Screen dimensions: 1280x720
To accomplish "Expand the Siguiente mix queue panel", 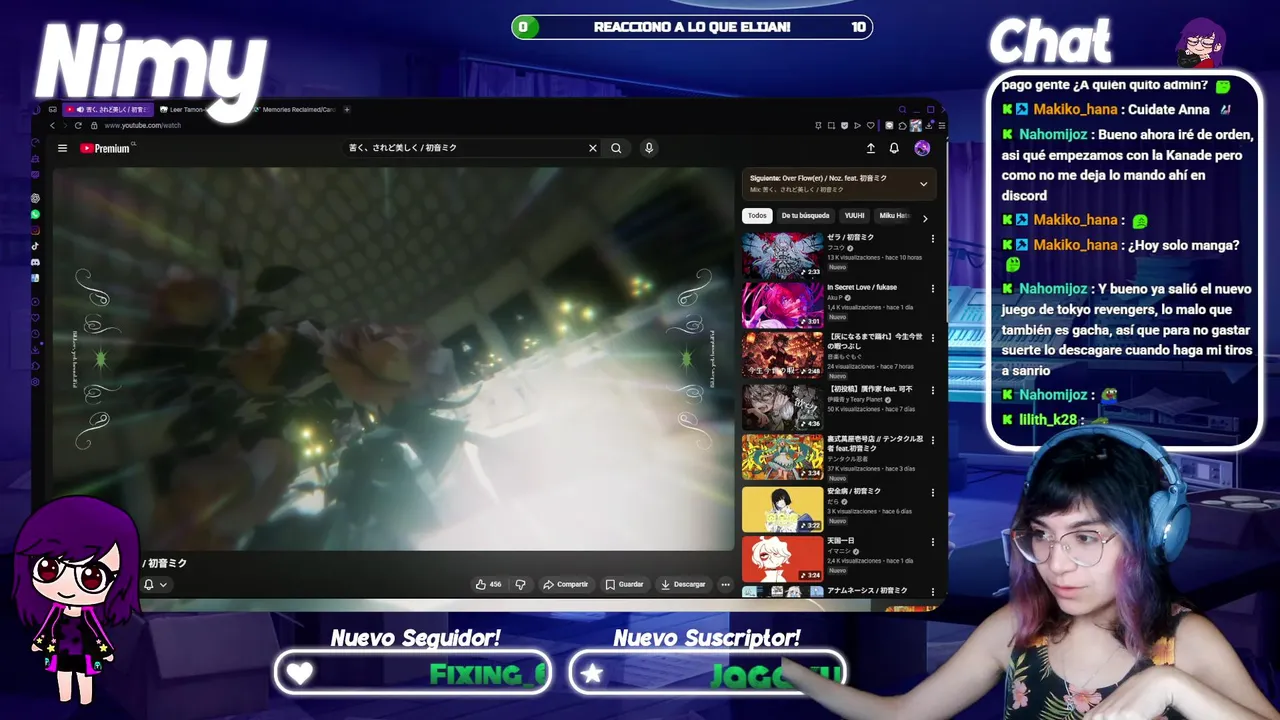I will pos(923,184).
